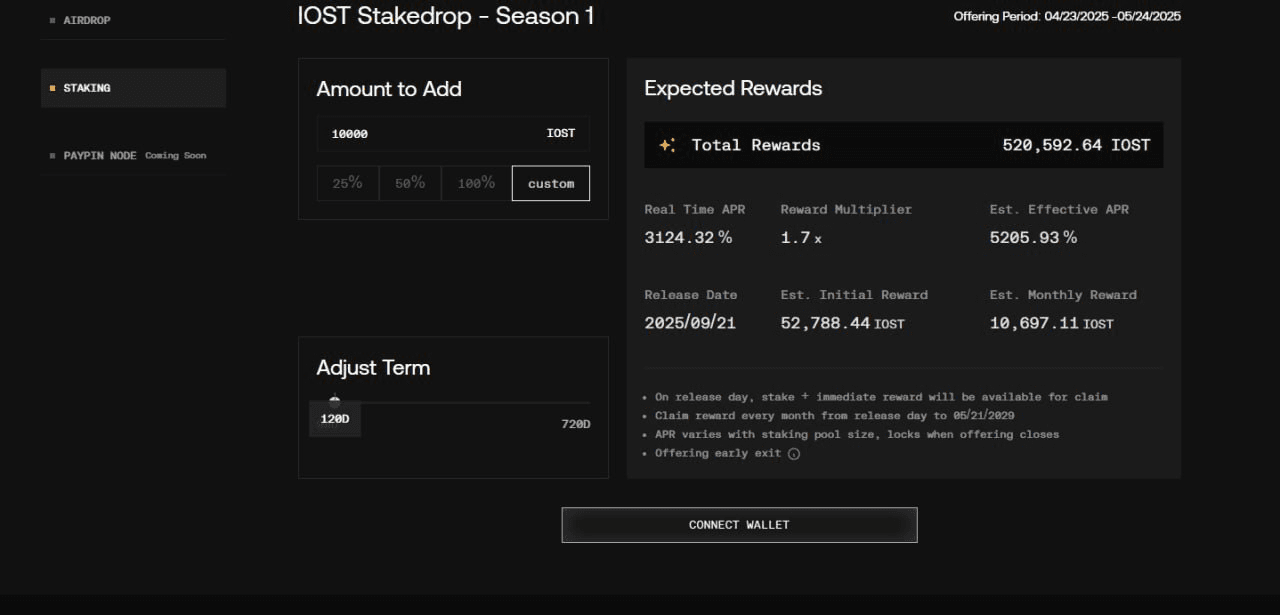The height and width of the screenshot is (615, 1280).
Task: Select the custom amount option
Action: pos(551,183)
